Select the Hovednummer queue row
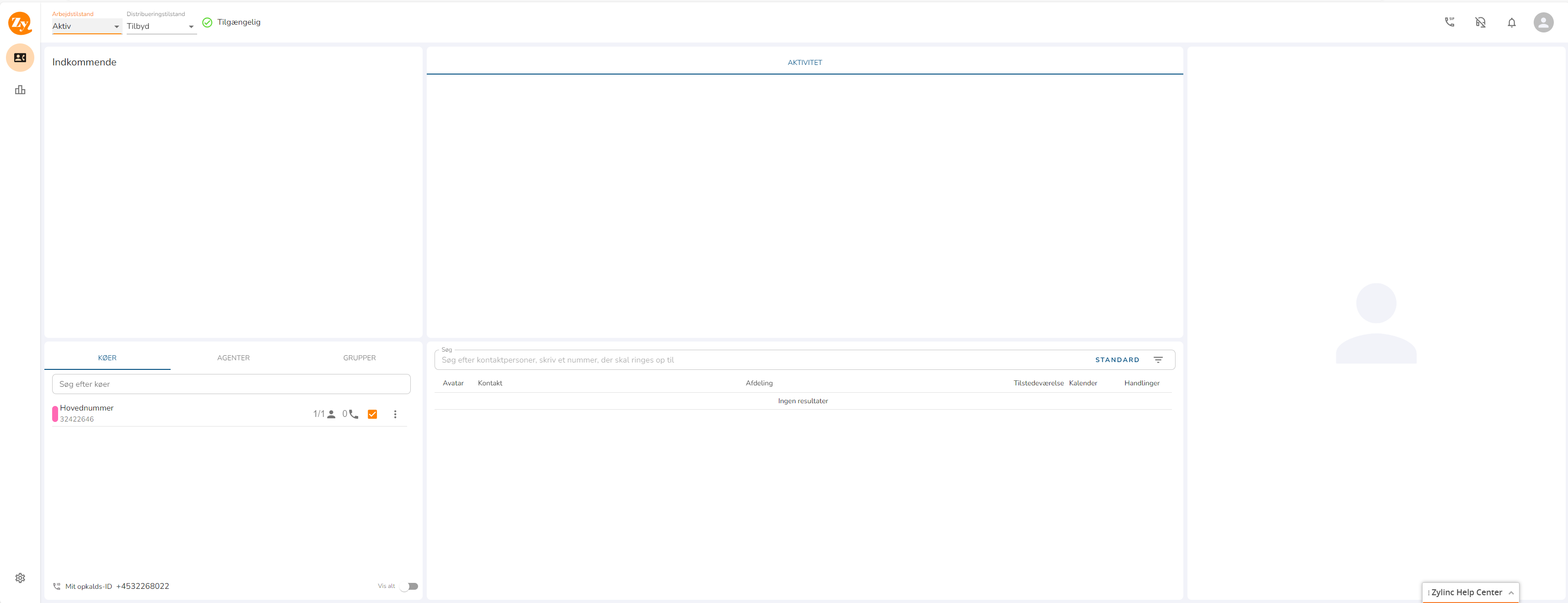This screenshot has width=1568, height=603. coord(230,414)
